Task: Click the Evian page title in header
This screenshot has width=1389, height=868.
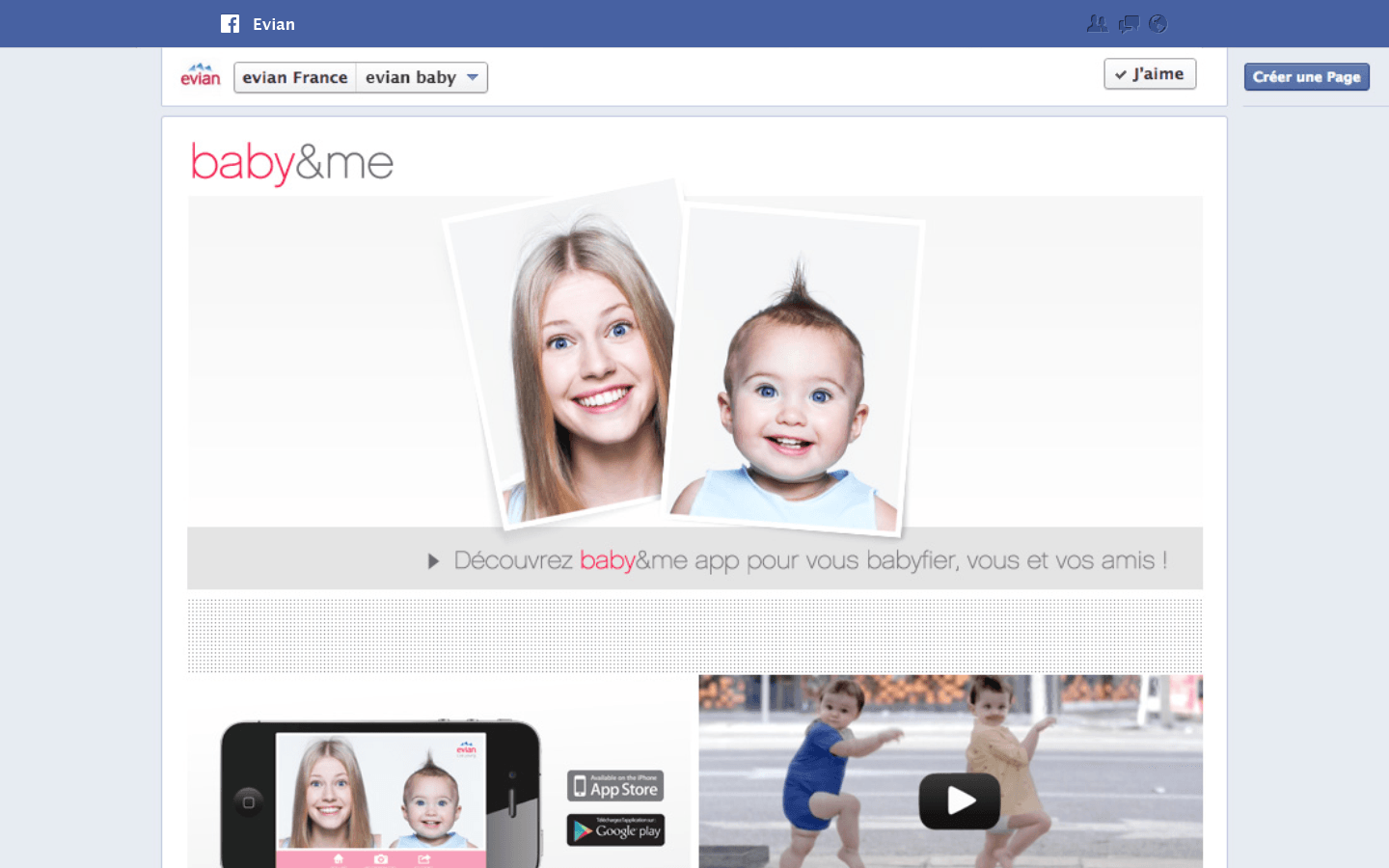Action: [x=274, y=24]
